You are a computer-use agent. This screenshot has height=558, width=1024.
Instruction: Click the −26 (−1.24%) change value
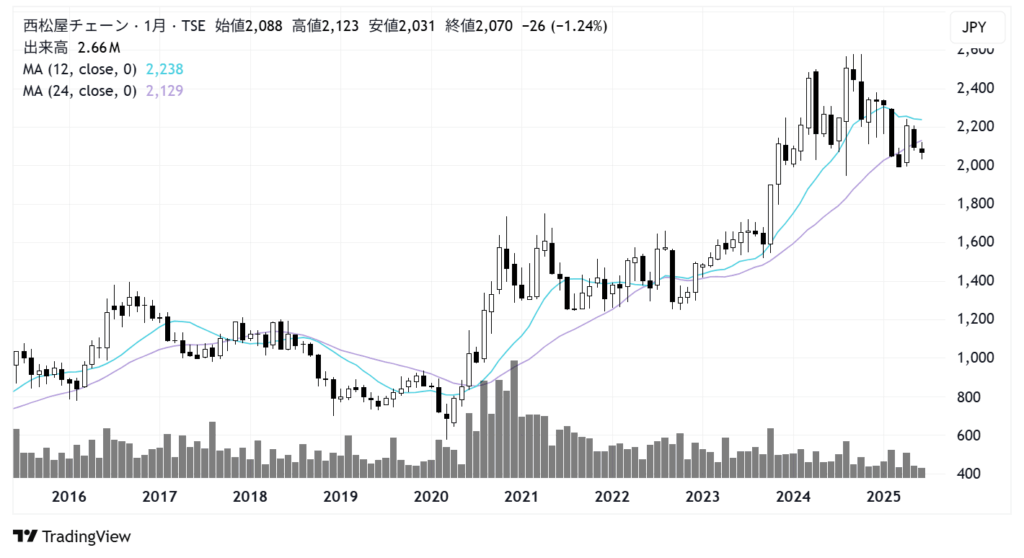click(565, 26)
